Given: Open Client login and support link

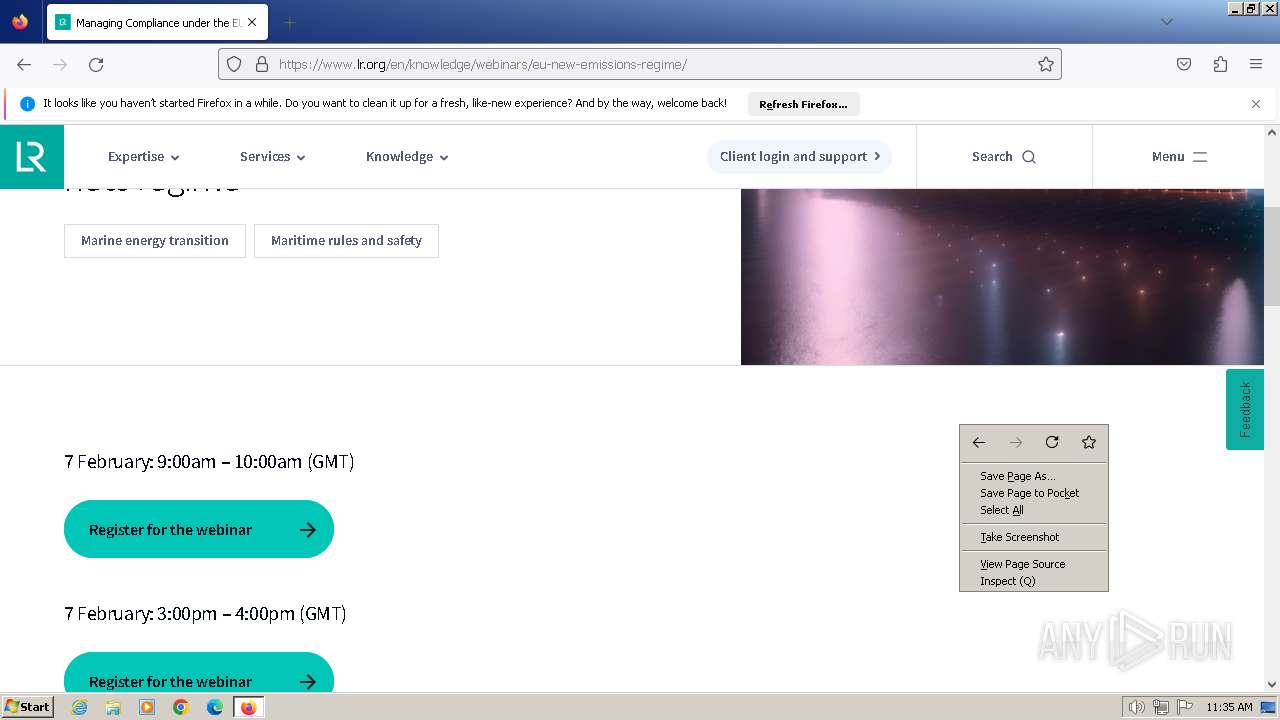Looking at the screenshot, I should pos(800,157).
